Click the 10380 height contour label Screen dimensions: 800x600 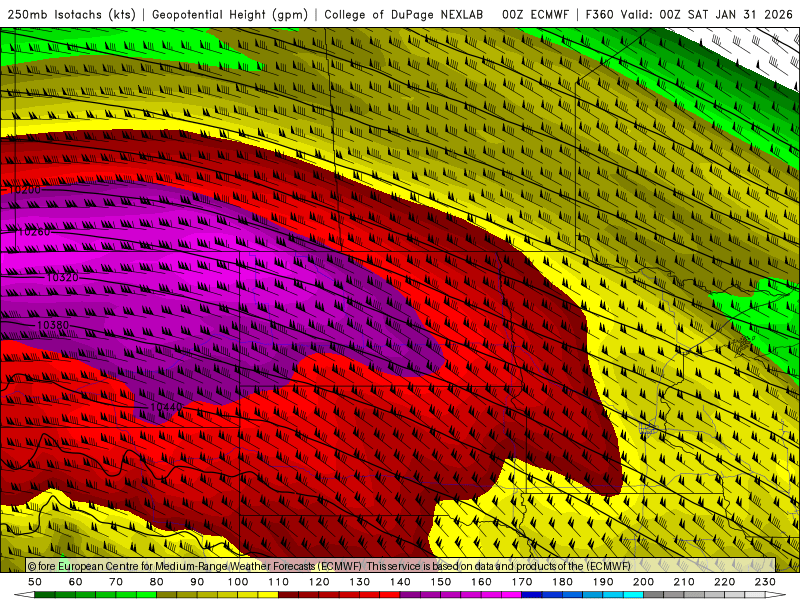[x=53, y=325]
